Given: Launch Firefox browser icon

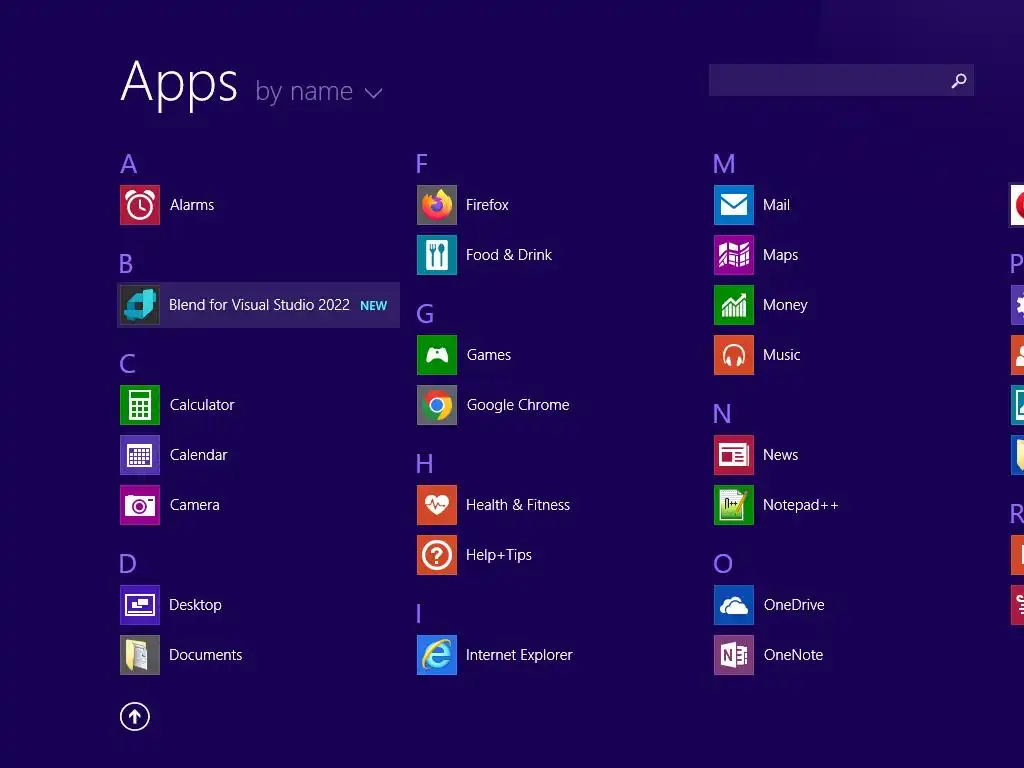Looking at the screenshot, I should [437, 205].
